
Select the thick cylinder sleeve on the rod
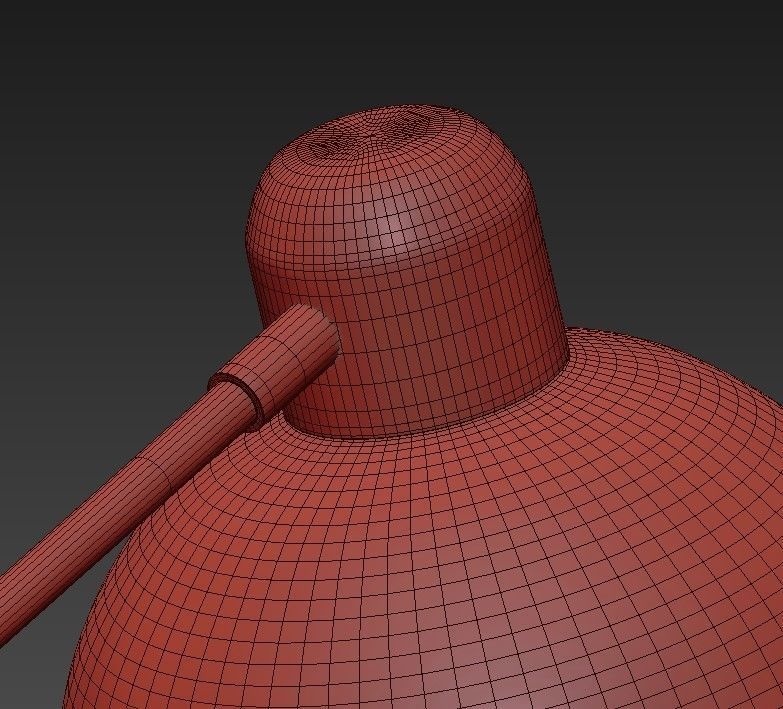coord(275,367)
